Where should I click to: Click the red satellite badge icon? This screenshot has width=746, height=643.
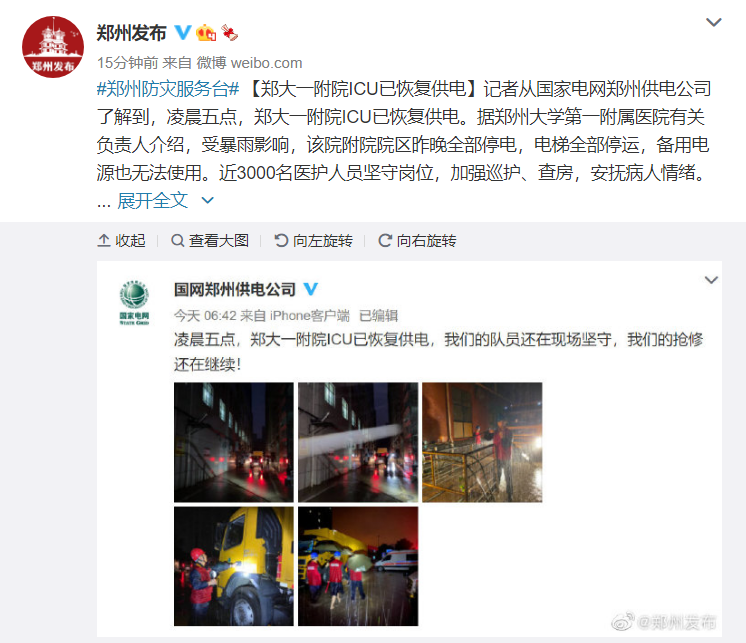229,32
